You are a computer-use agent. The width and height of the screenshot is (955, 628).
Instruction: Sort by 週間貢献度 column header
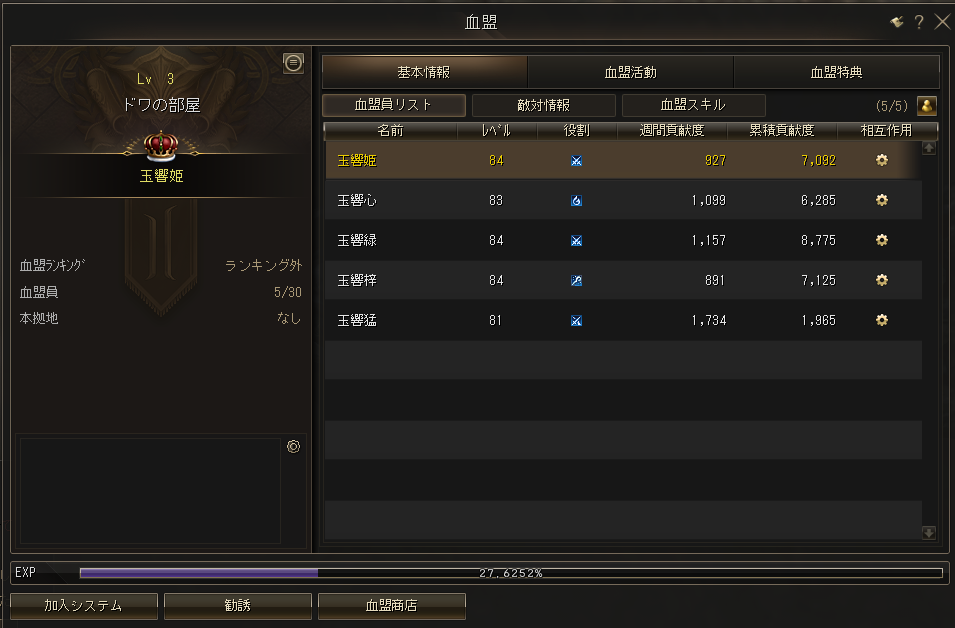point(672,130)
